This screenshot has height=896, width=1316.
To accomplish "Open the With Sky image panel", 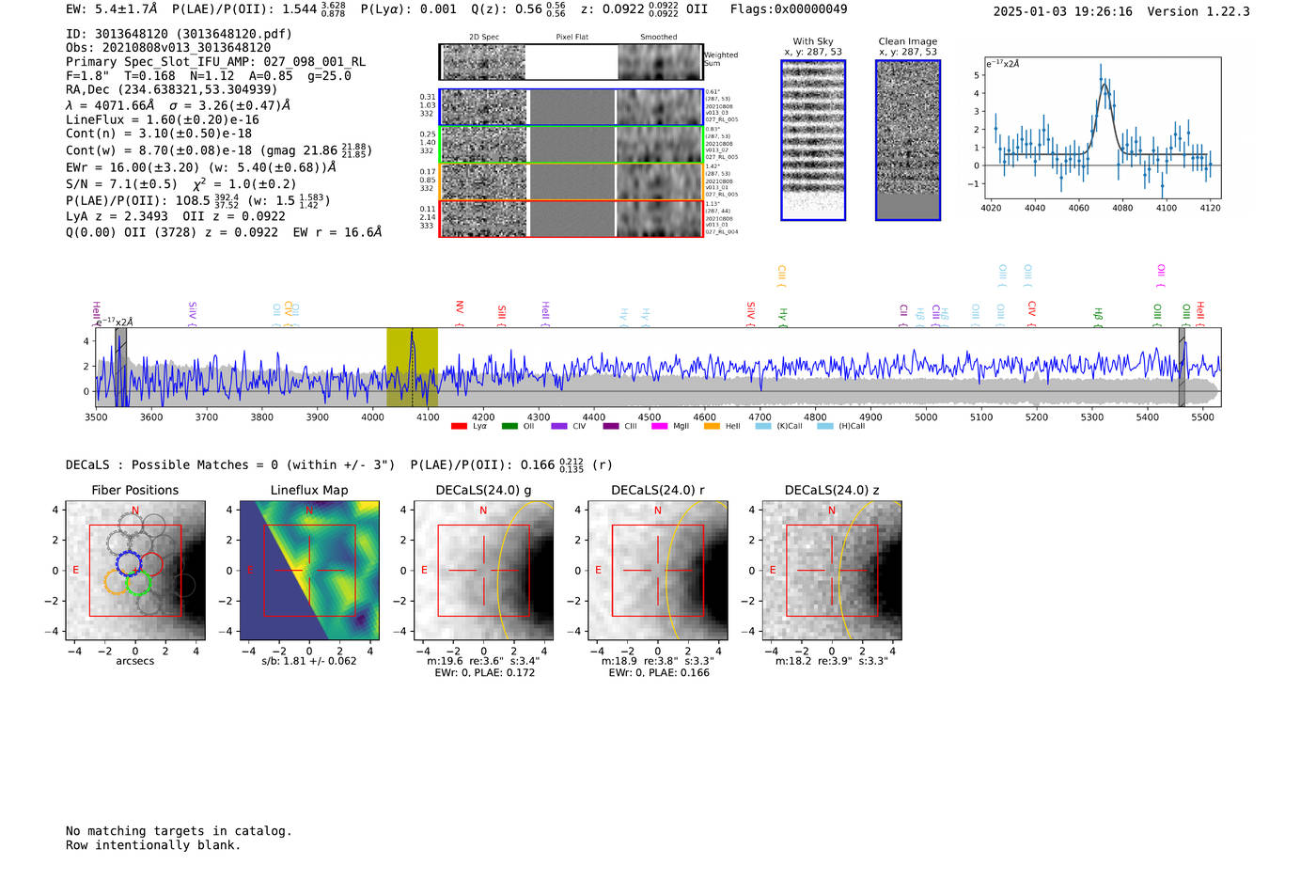I will pyautogui.click(x=813, y=140).
